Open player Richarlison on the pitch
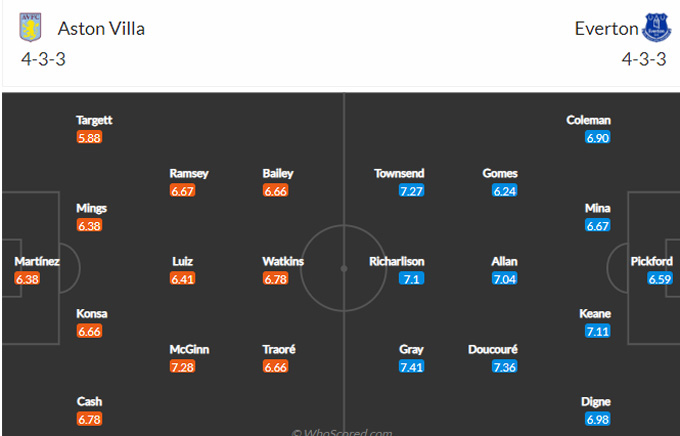The width and height of the screenshot is (680, 436). click(396, 261)
